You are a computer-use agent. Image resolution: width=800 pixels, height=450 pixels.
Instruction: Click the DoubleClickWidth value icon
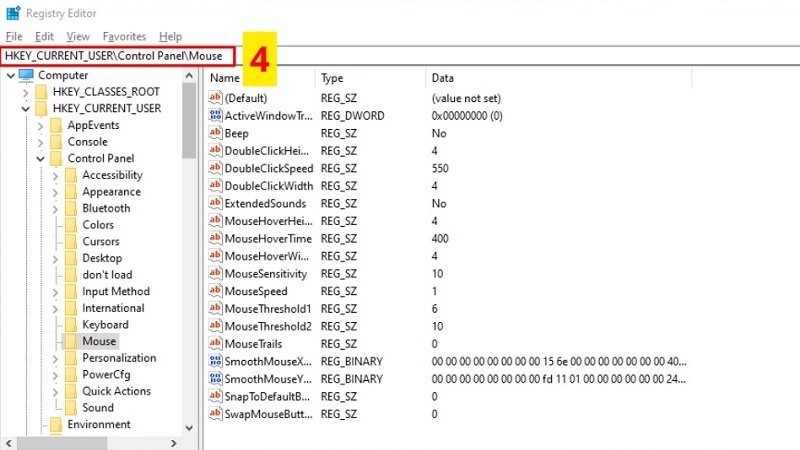pos(215,185)
